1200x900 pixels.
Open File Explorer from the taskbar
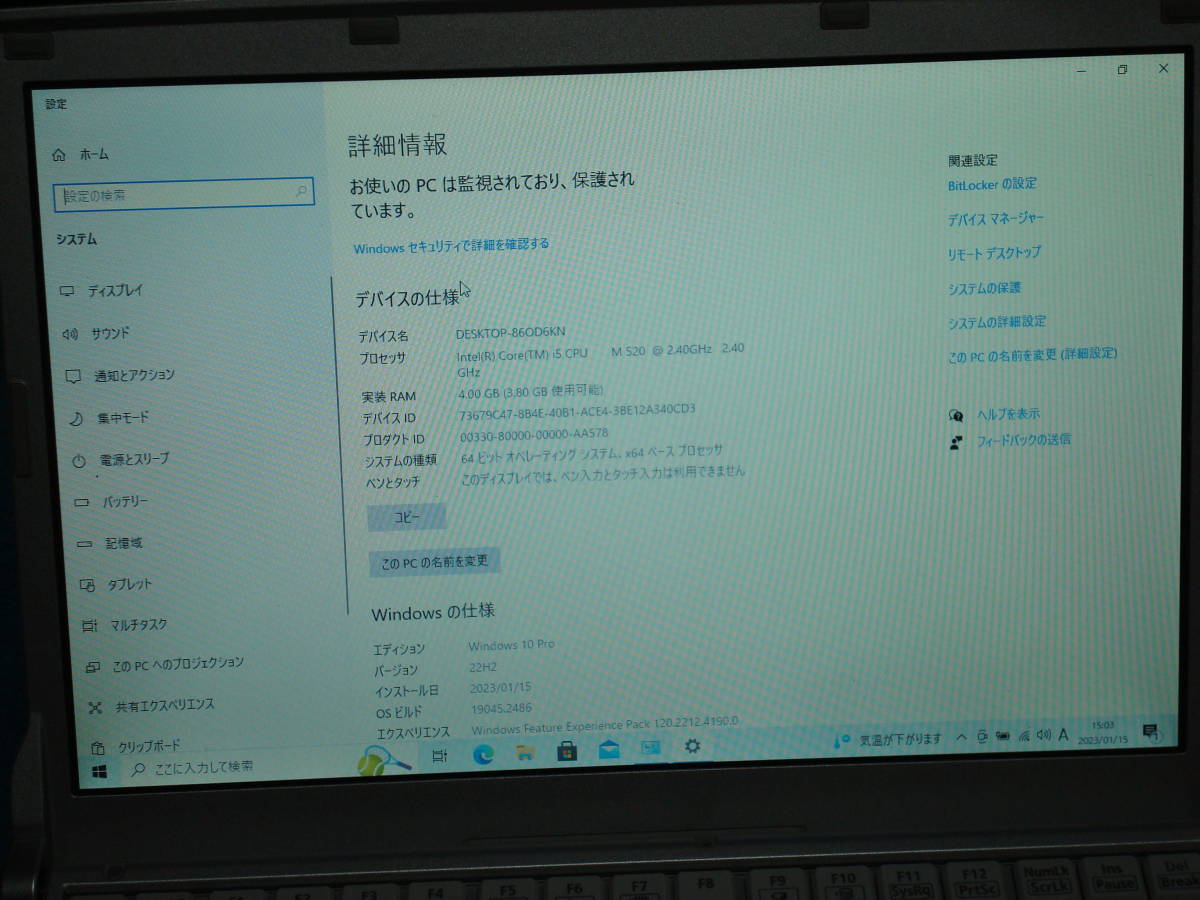click(526, 753)
